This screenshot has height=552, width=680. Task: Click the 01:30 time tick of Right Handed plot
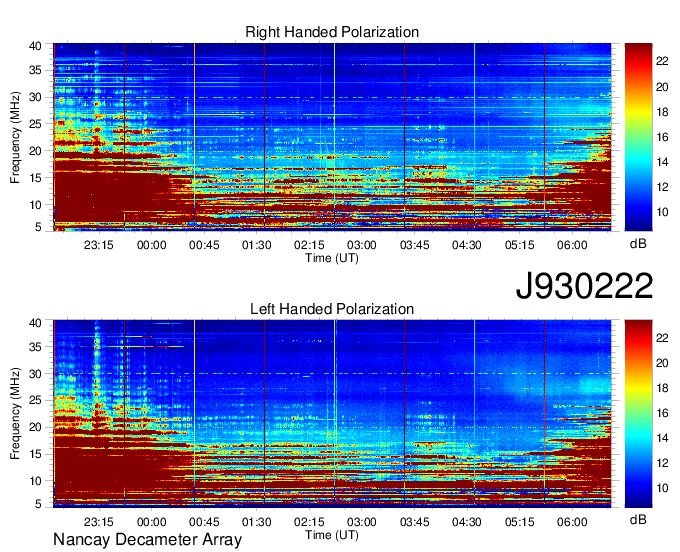click(257, 245)
